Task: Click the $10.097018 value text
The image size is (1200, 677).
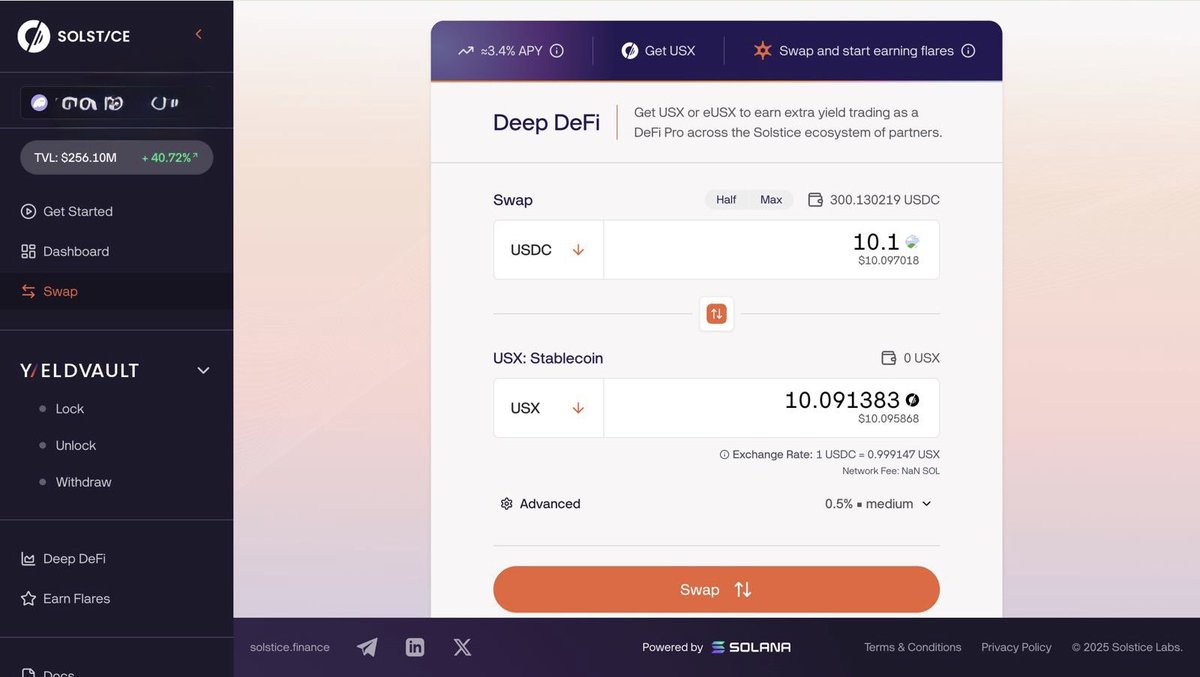Action: tap(889, 261)
